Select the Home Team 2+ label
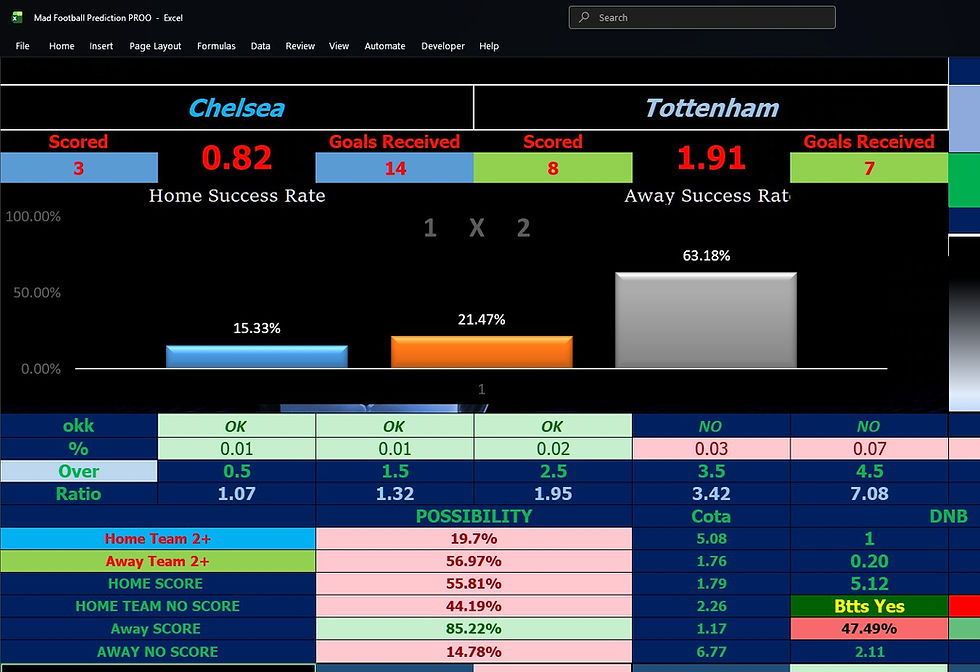980x672 pixels. click(158, 538)
